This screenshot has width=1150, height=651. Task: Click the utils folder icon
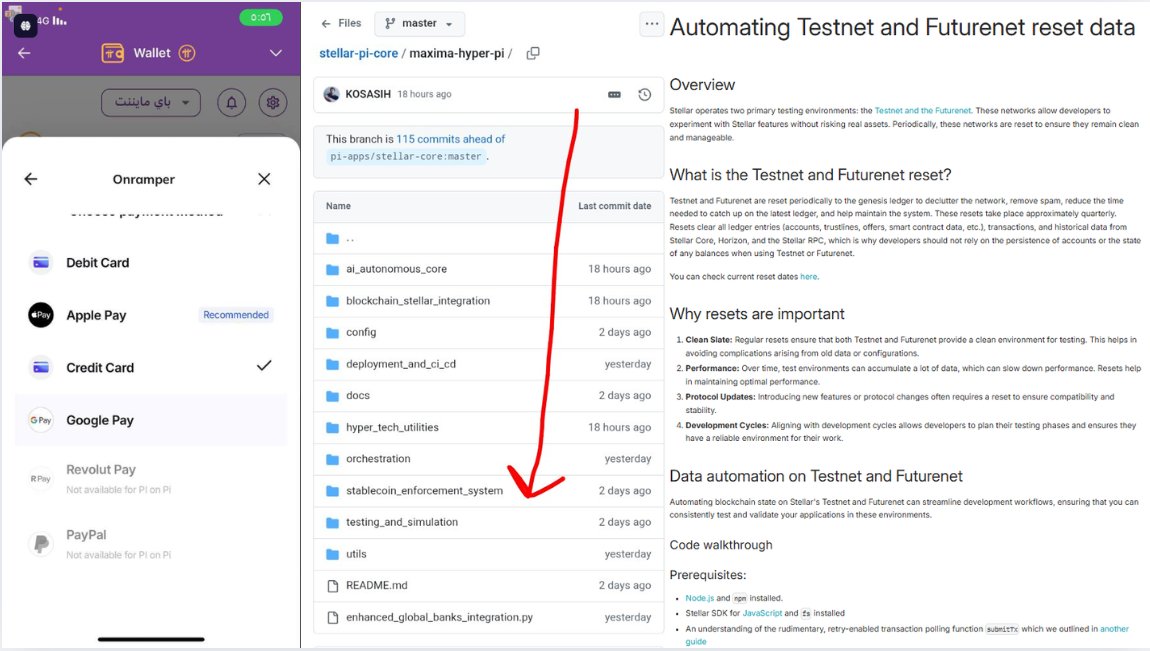pos(332,554)
